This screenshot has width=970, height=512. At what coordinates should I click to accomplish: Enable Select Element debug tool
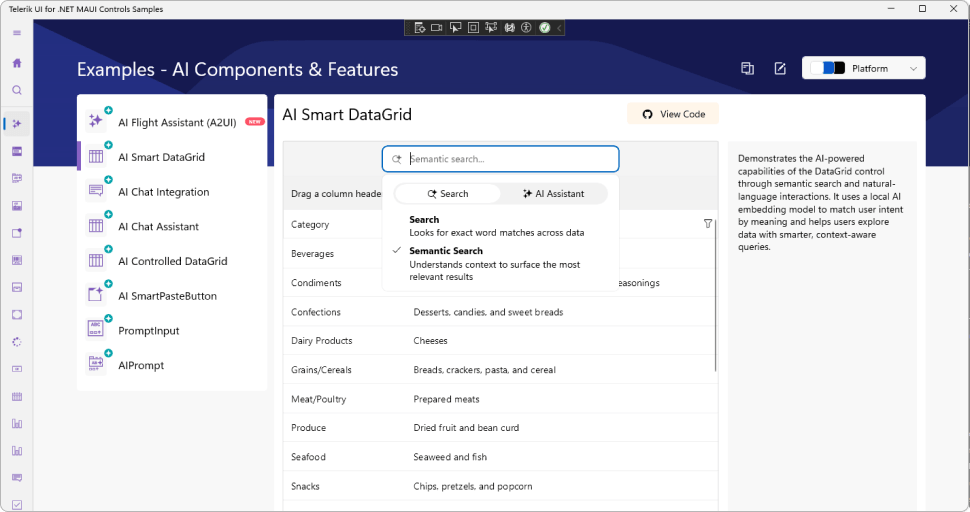(x=455, y=28)
